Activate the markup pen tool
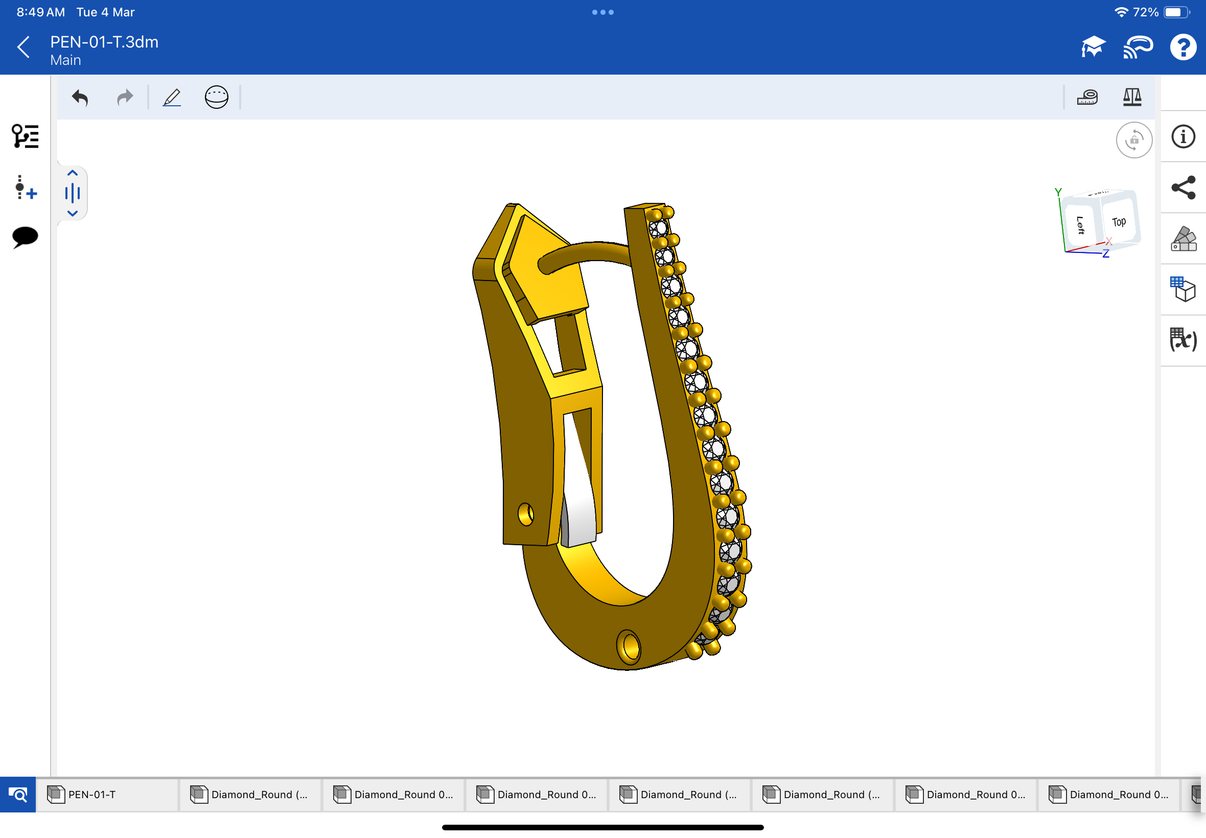Viewport: 1206px width, 838px height. coord(171,97)
